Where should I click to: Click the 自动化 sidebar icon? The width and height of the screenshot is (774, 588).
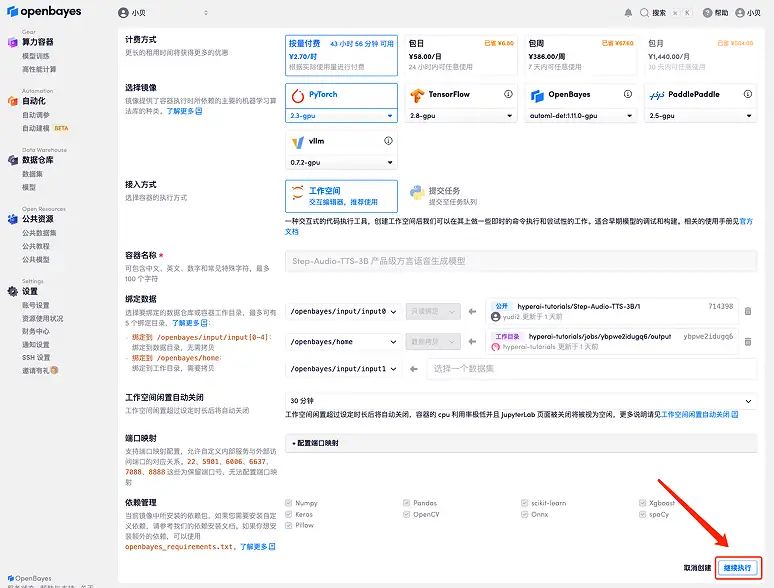tap(12, 101)
